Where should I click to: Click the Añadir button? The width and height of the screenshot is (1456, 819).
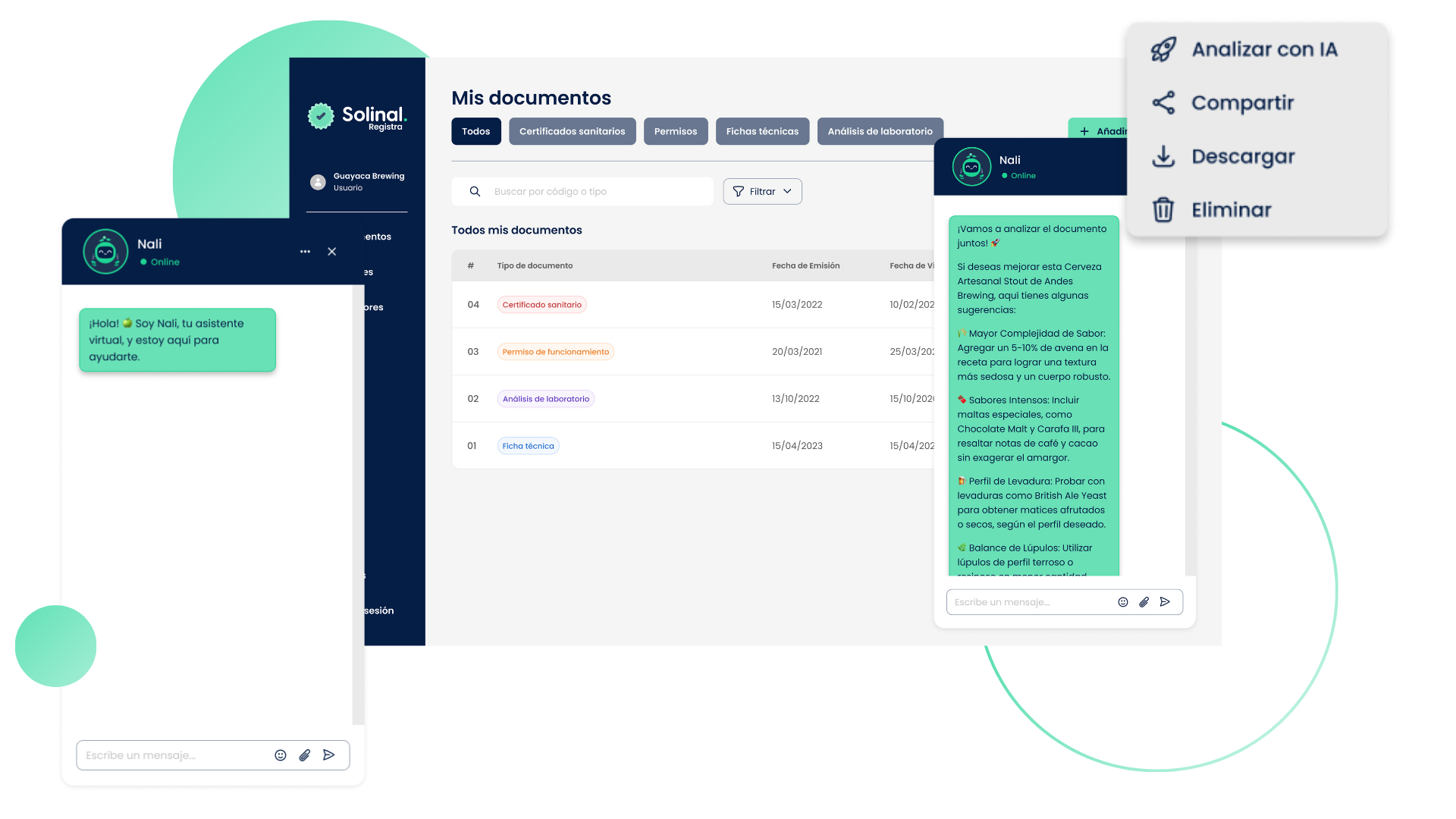(1102, 131)
